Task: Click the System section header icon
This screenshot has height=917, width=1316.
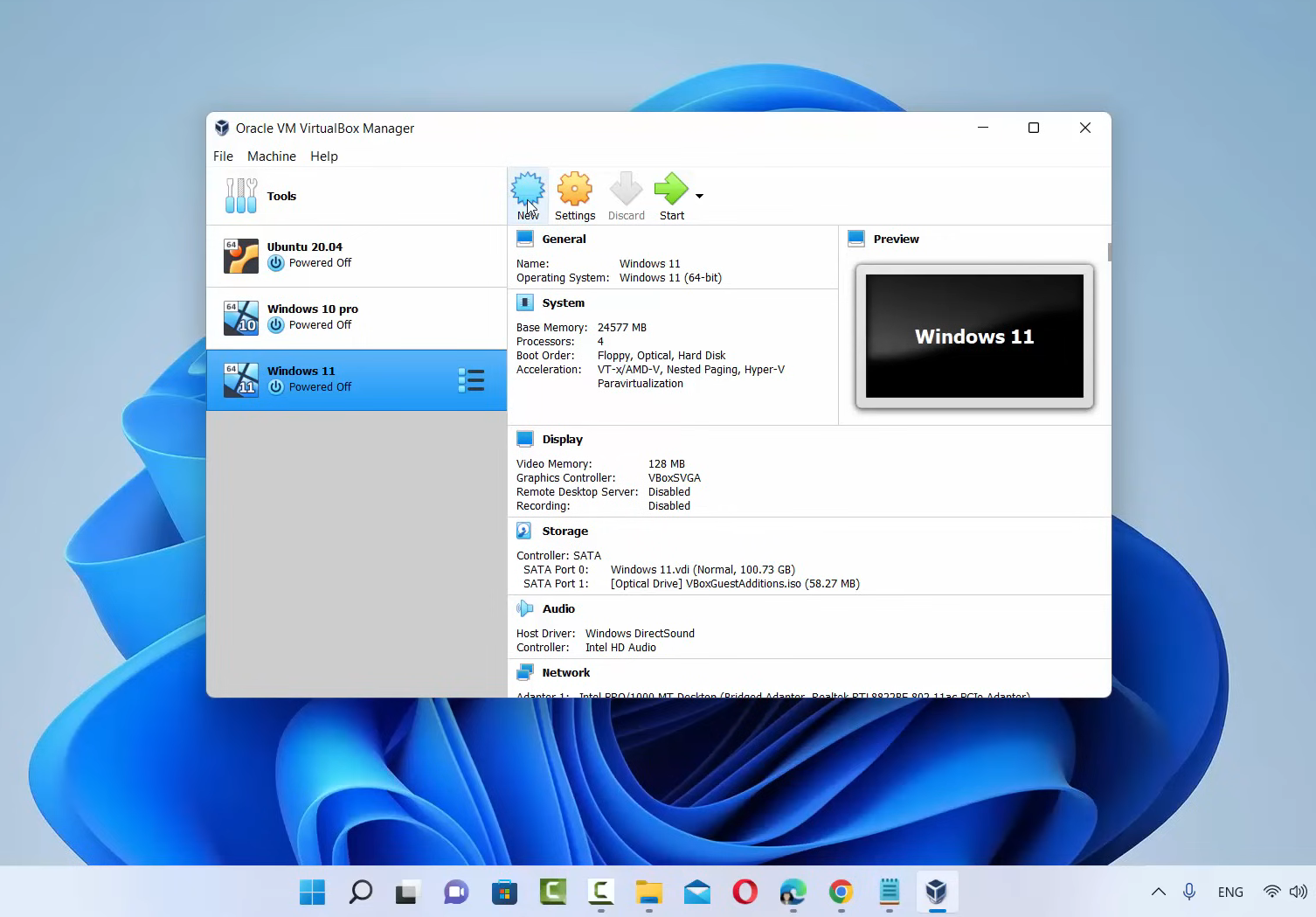Action: pos(525,302)
